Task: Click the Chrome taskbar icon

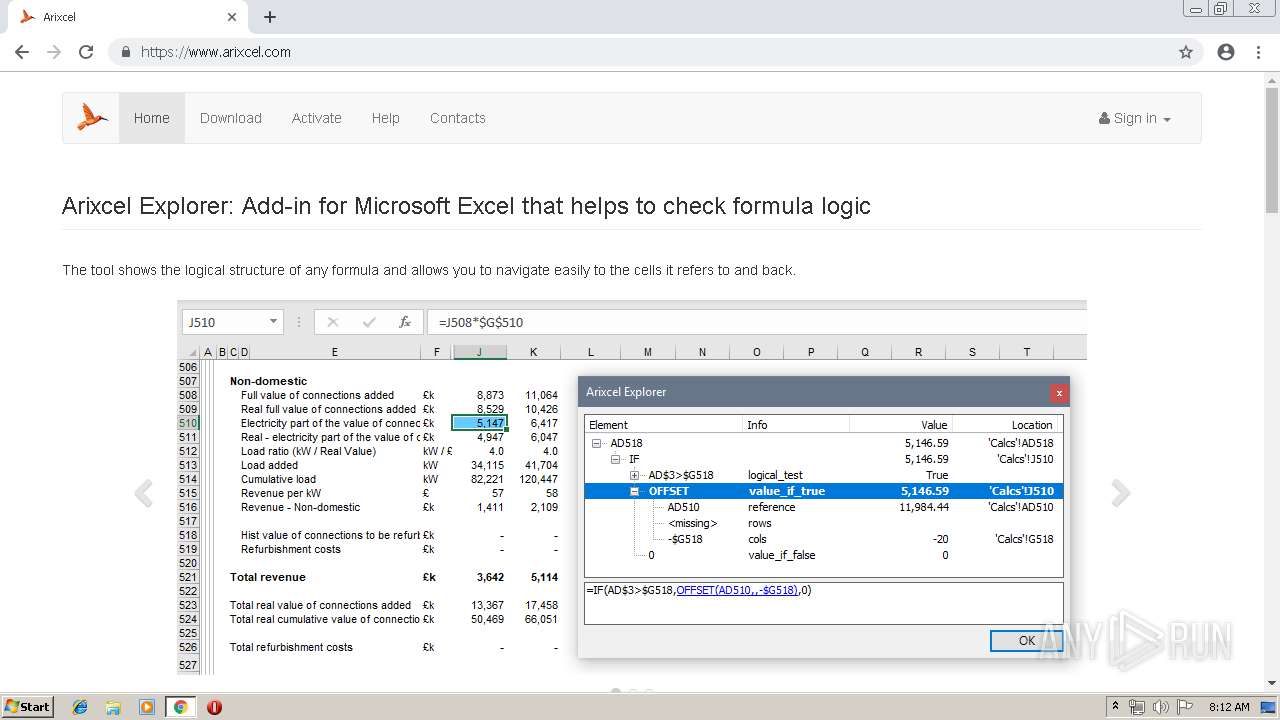Action: (x=180, y=707)
